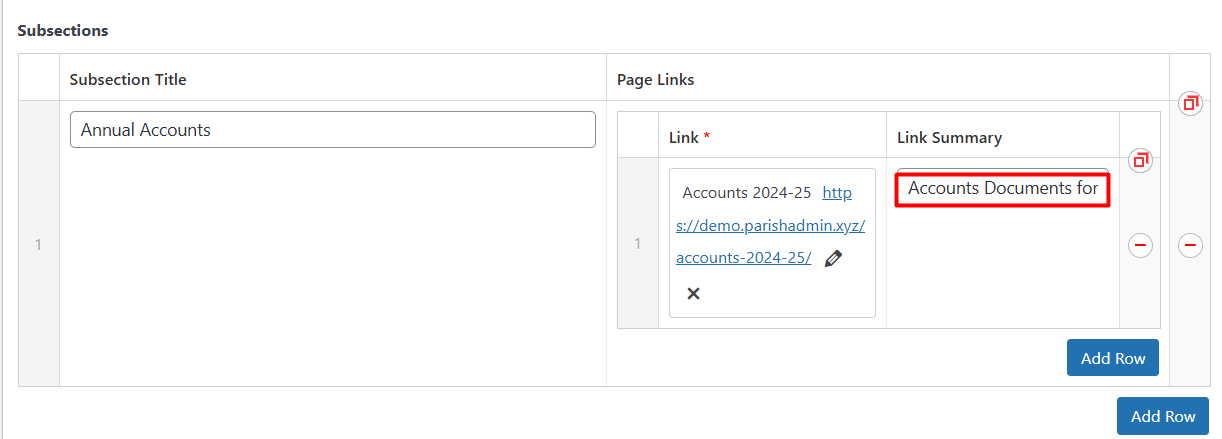Click the pencil edit icon for the Accounts link
The height and width of the screenshot is (439, 1222).
pyautogui.click(x=833, y=259)
